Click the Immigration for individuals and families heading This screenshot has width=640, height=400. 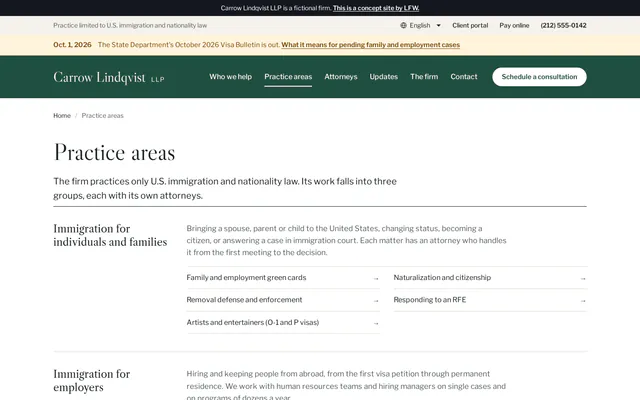[x=110, y=235]
